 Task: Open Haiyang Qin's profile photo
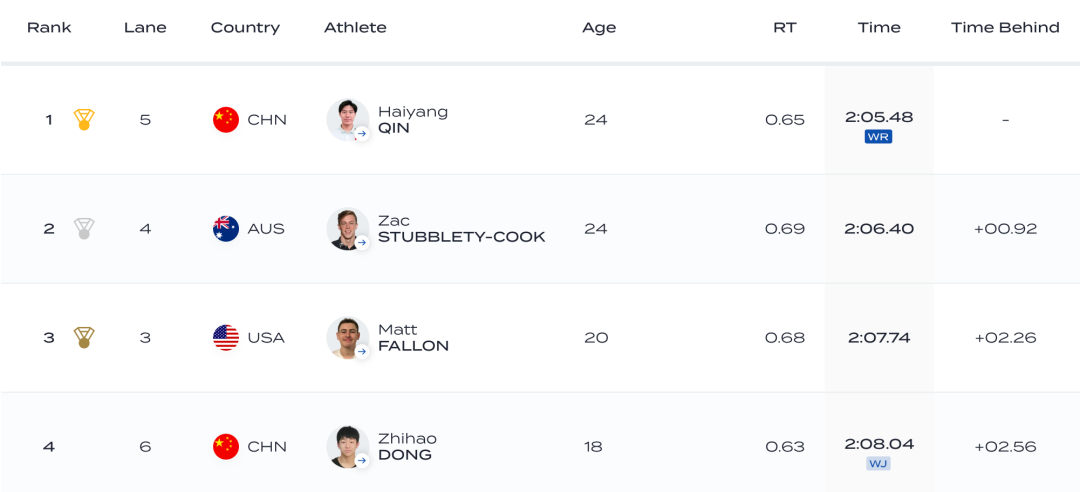[x=347, y=120]
